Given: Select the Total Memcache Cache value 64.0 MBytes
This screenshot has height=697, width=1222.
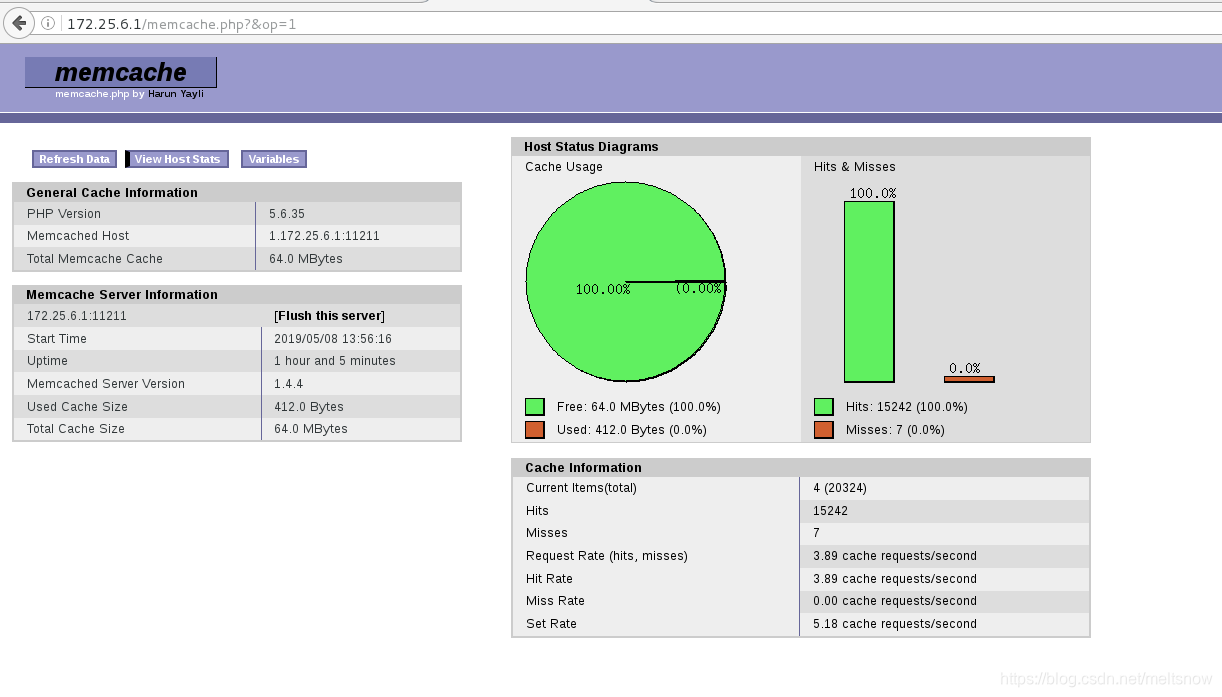Looking at the screenshot, I should (306, 259).
